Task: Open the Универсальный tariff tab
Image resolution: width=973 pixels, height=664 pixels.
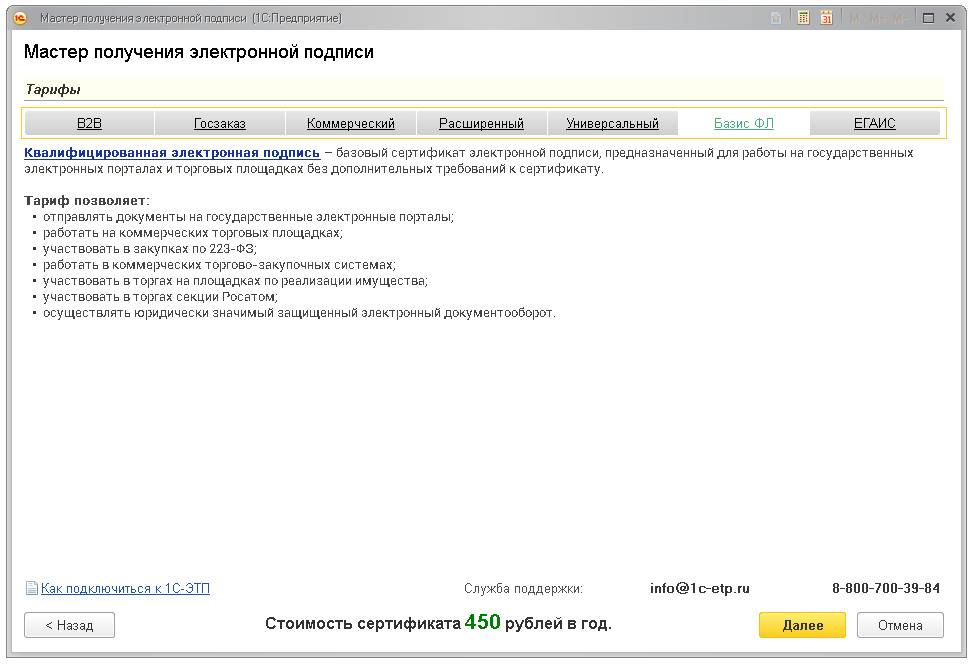Action: (x=612, y=123)
